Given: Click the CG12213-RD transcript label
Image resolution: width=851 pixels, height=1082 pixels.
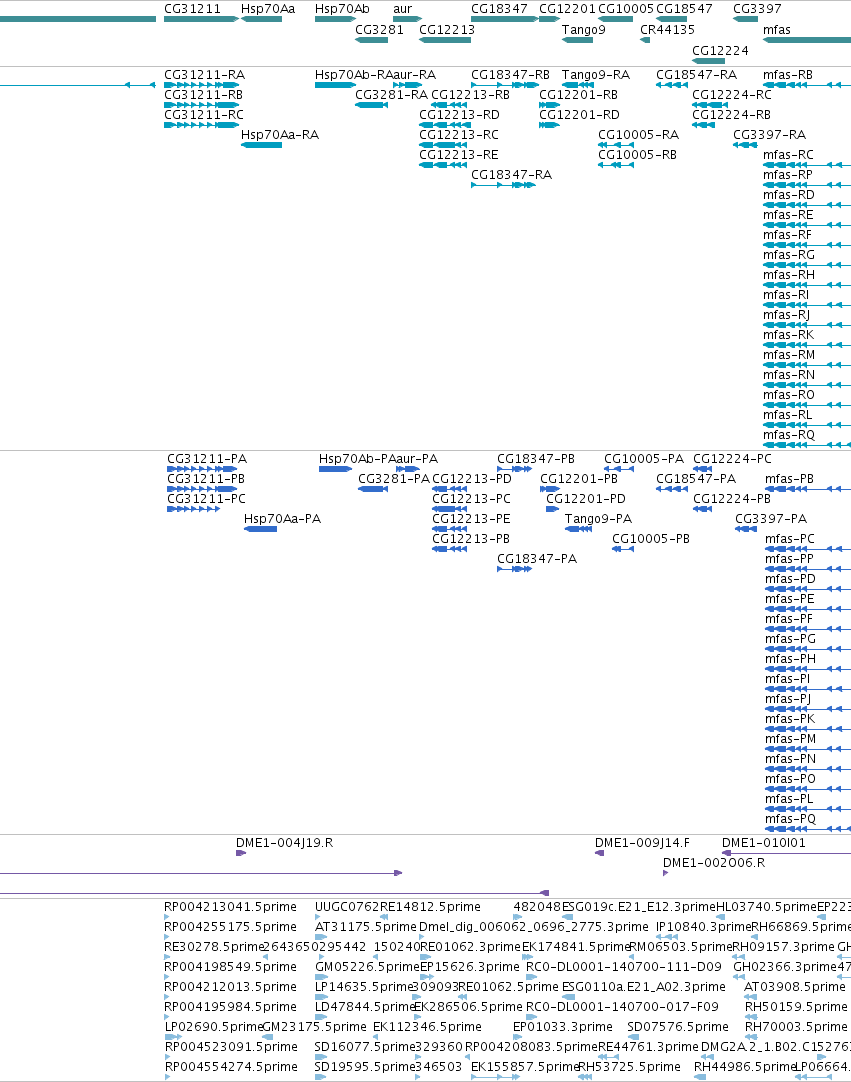Looking at the screenshot, I should click(x=460, y=115).
